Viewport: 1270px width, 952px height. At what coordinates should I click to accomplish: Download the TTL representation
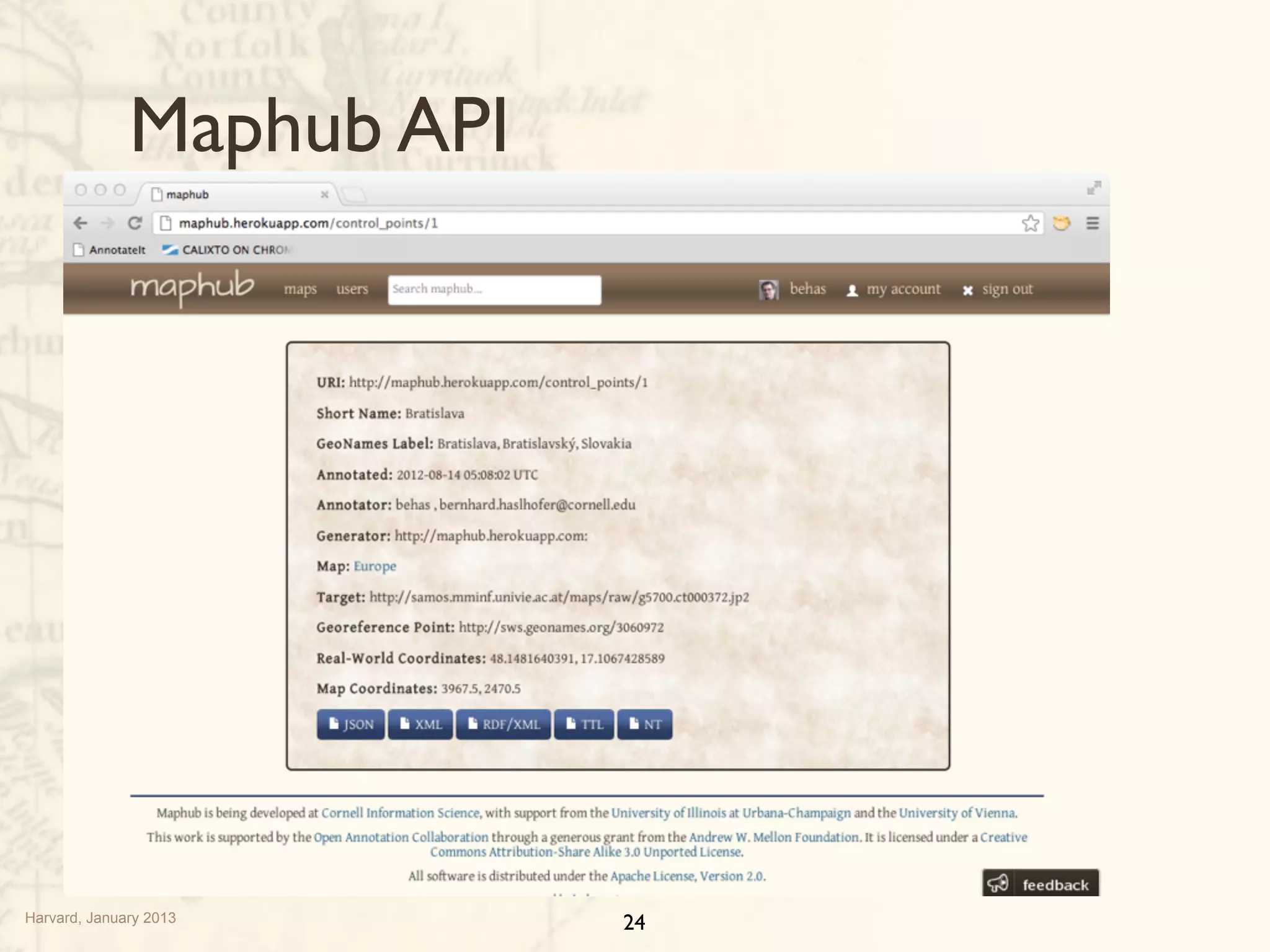click(x=584, y=725)
